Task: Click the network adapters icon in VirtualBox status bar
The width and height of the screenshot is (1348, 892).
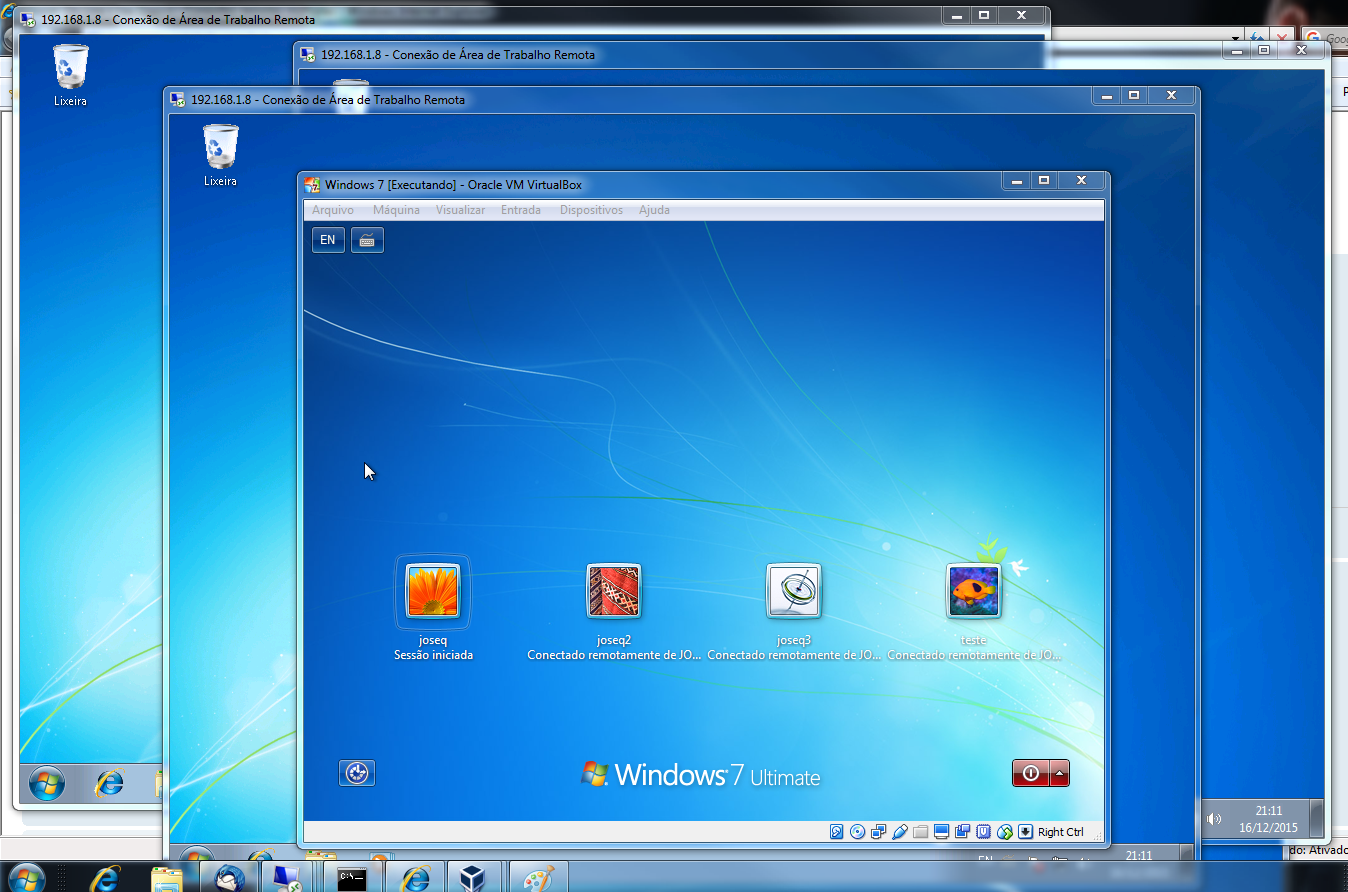Action: point(878,832)
